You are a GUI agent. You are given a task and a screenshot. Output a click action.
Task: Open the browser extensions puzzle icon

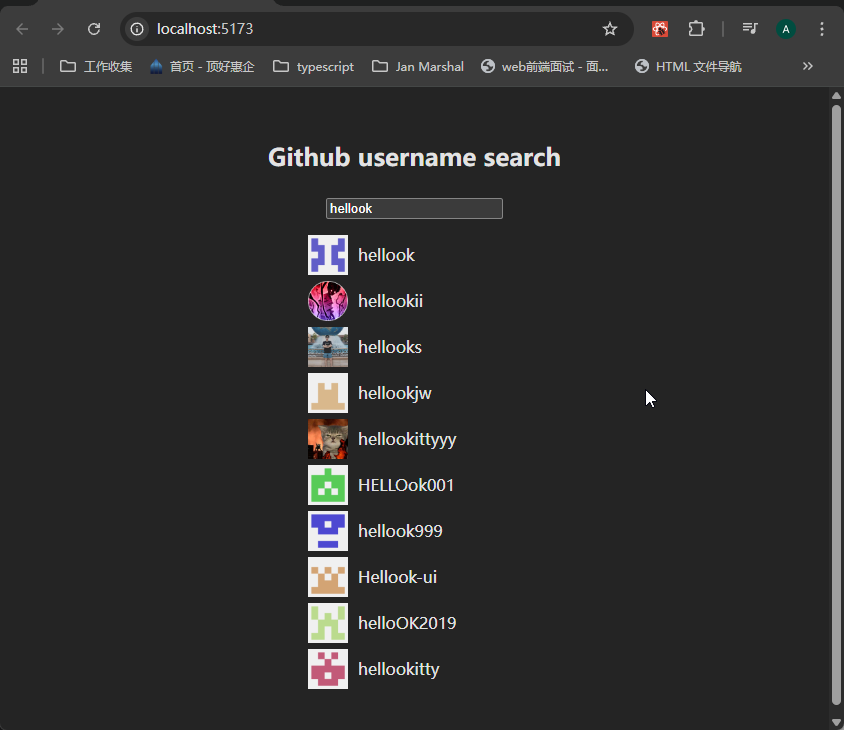click(697, 29)
